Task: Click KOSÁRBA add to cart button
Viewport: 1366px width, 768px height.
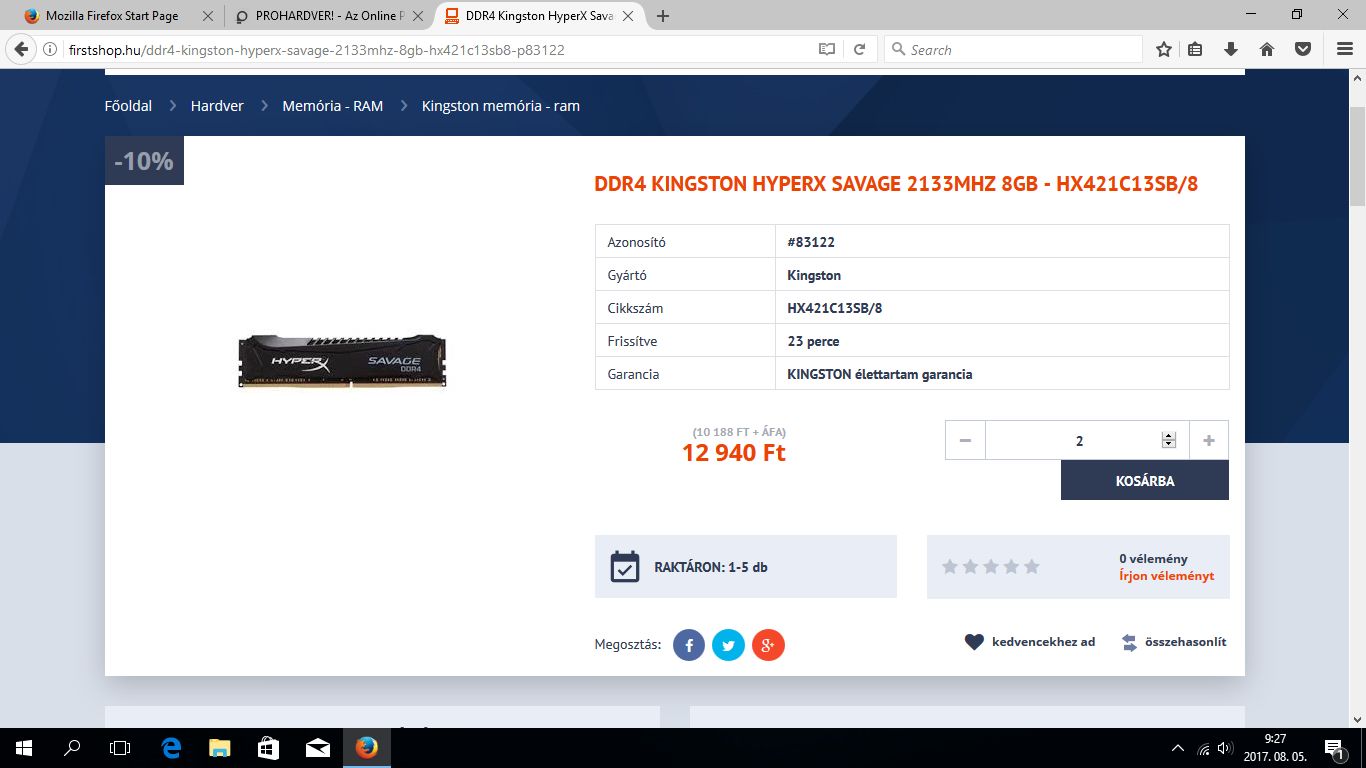Action: click(1145, 480)
